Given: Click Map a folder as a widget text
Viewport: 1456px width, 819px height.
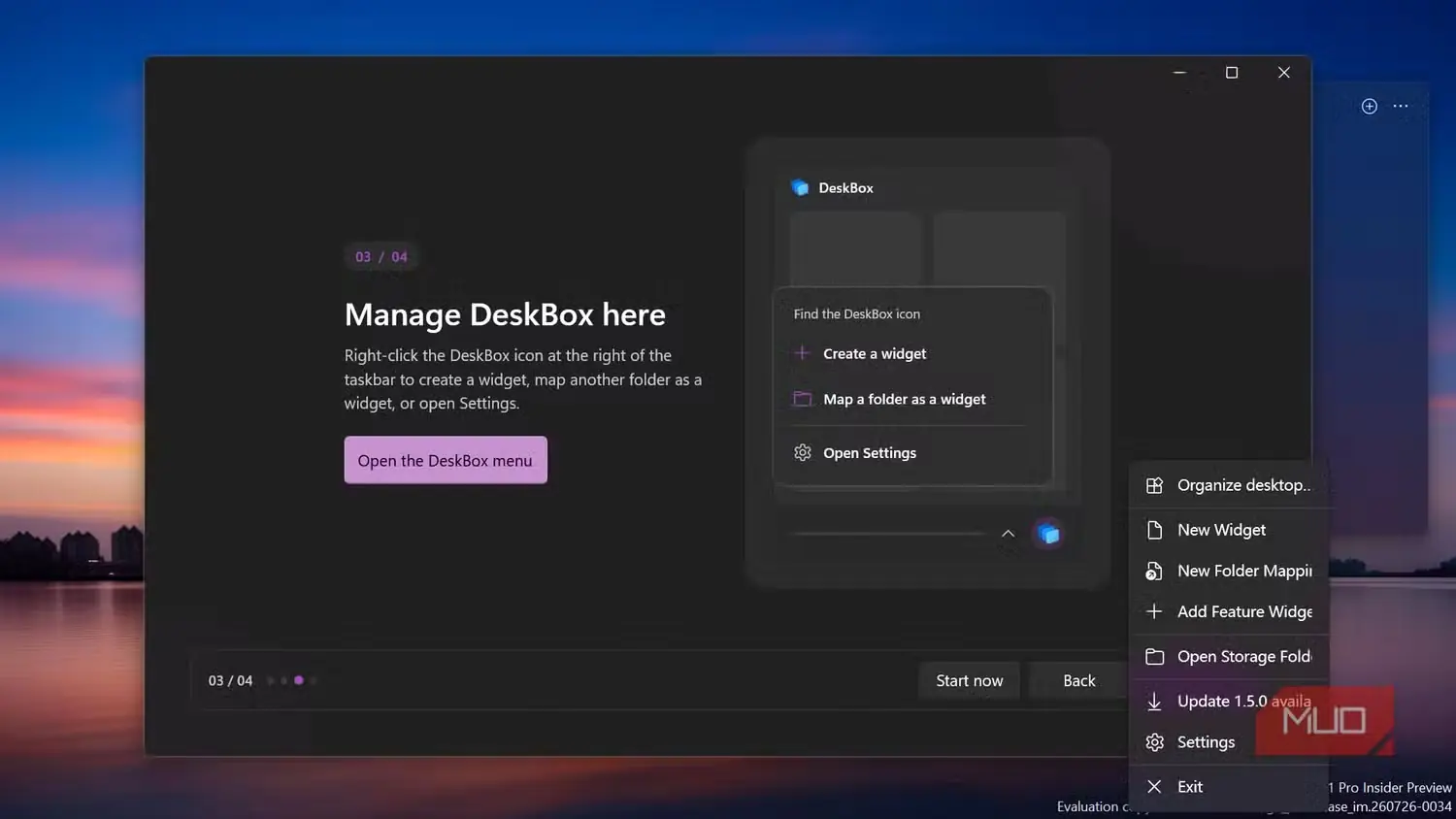Looking at the screenshot, I should pos(905,399).
